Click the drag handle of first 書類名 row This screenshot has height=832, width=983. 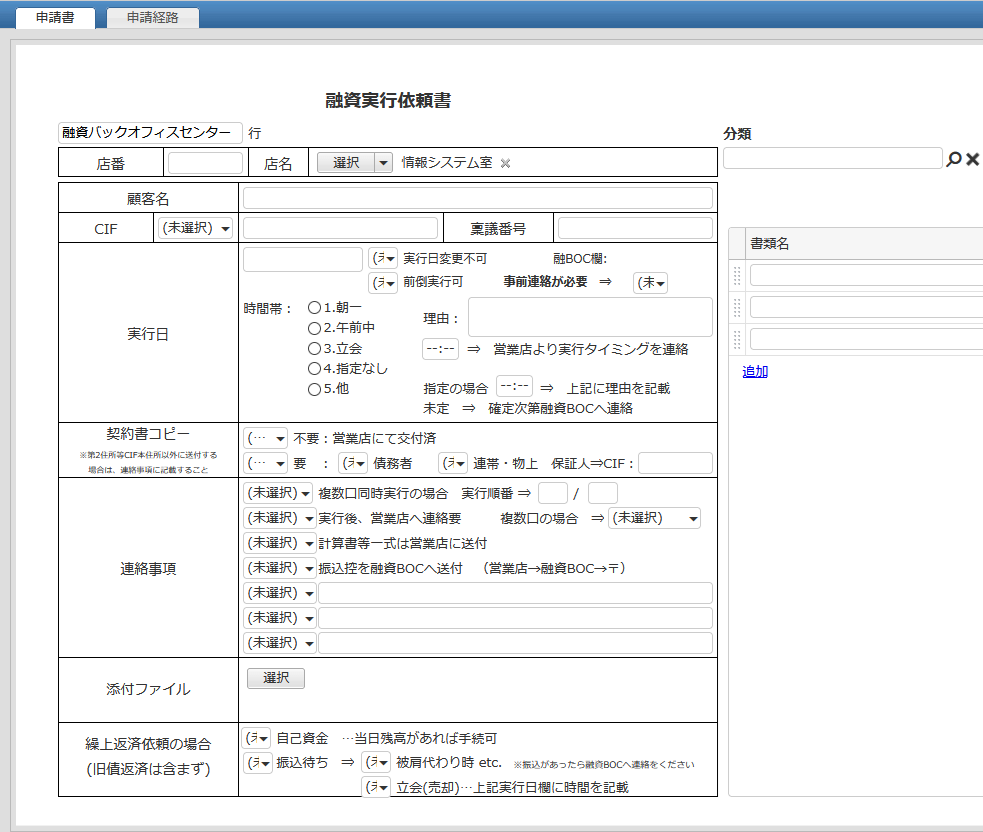738,276
